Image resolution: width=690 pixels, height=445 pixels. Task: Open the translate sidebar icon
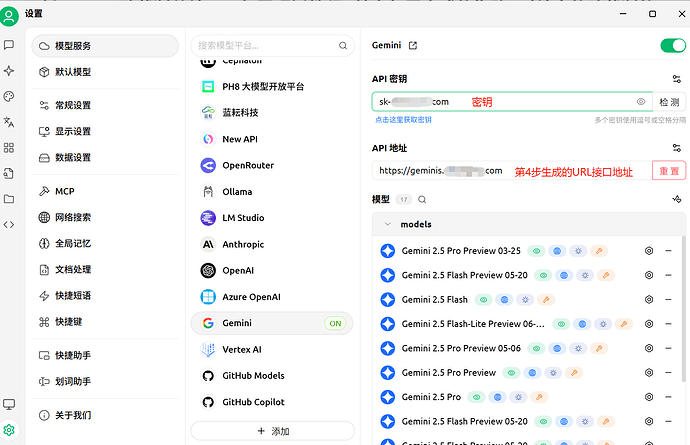click(9, 122)
